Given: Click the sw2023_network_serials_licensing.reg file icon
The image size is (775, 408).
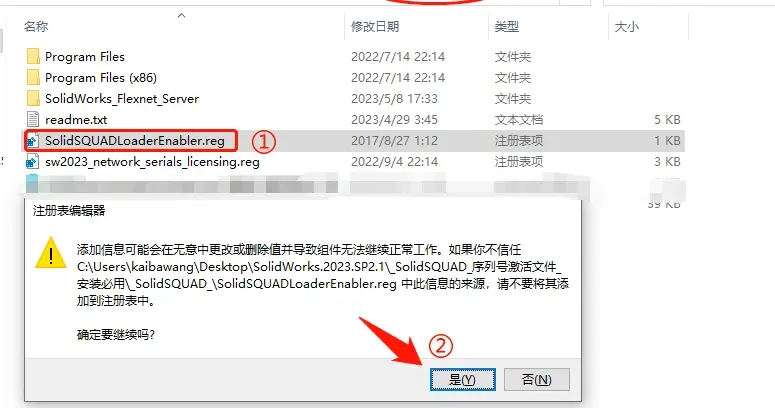Looking at the screenshot, I should 33,161.
